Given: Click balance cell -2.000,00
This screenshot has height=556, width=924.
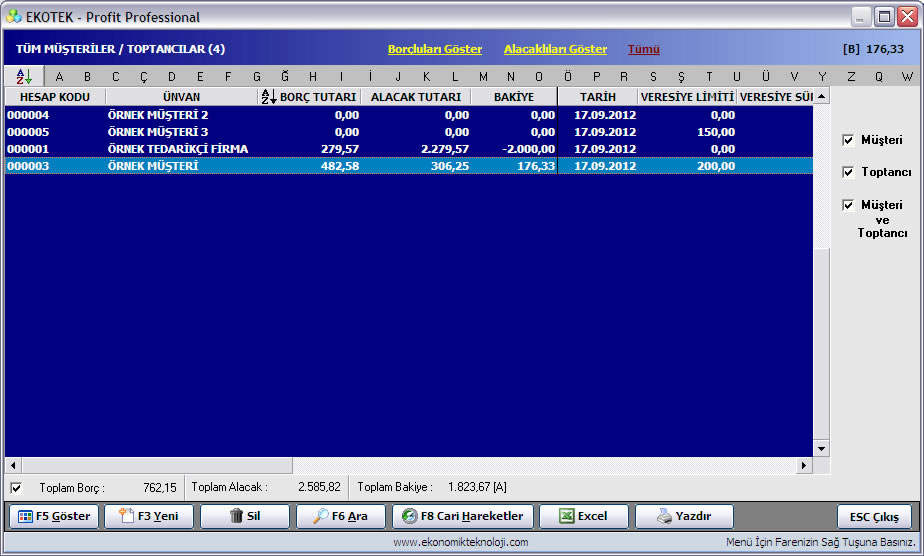Looking at the screenshot, I should click(529, 149).
